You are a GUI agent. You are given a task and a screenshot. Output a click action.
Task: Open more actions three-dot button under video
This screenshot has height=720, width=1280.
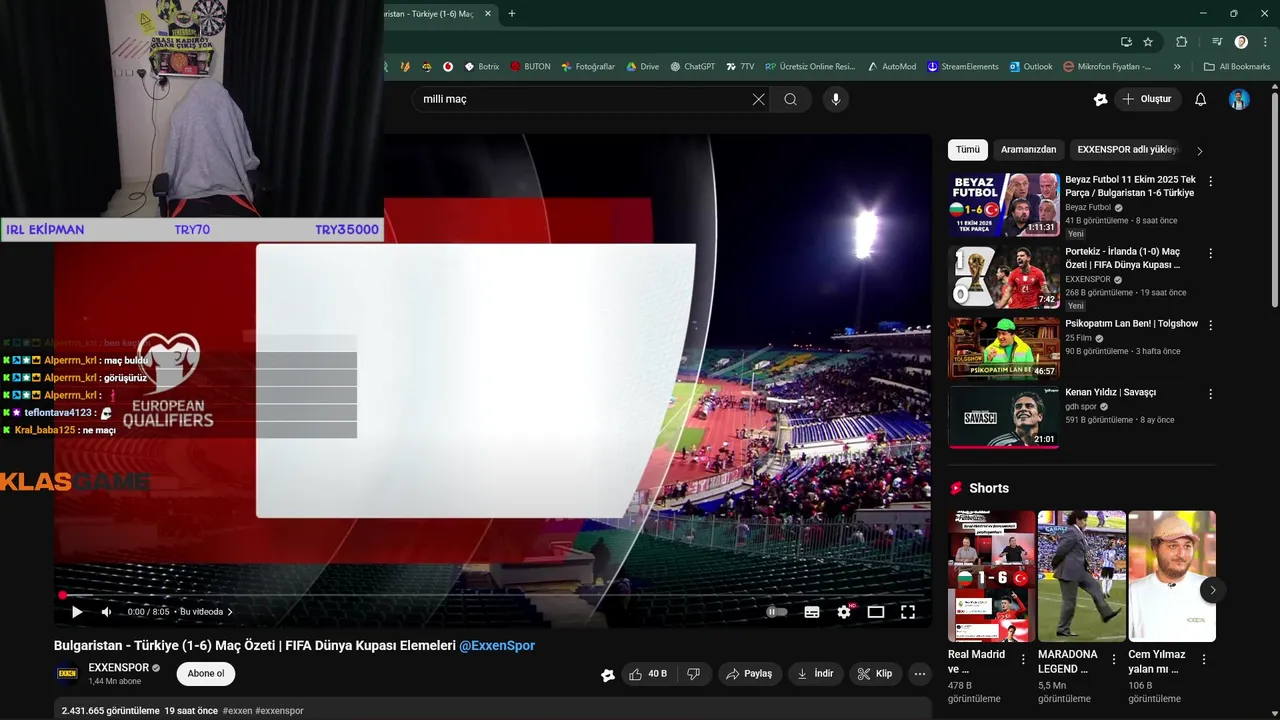(920, 674)
